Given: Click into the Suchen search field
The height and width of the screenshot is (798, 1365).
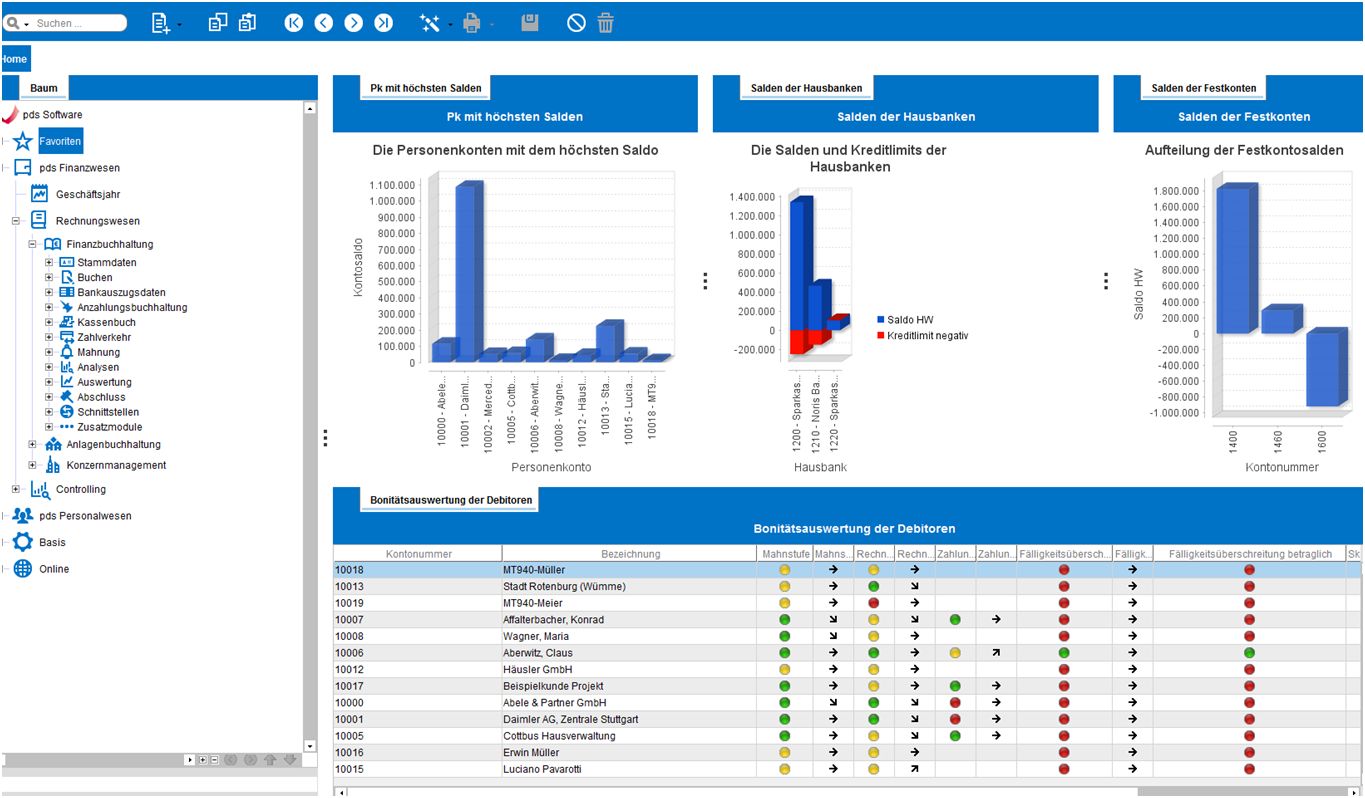Looking at the screenshot, I should pyautogui.click(x=78, y=23).
